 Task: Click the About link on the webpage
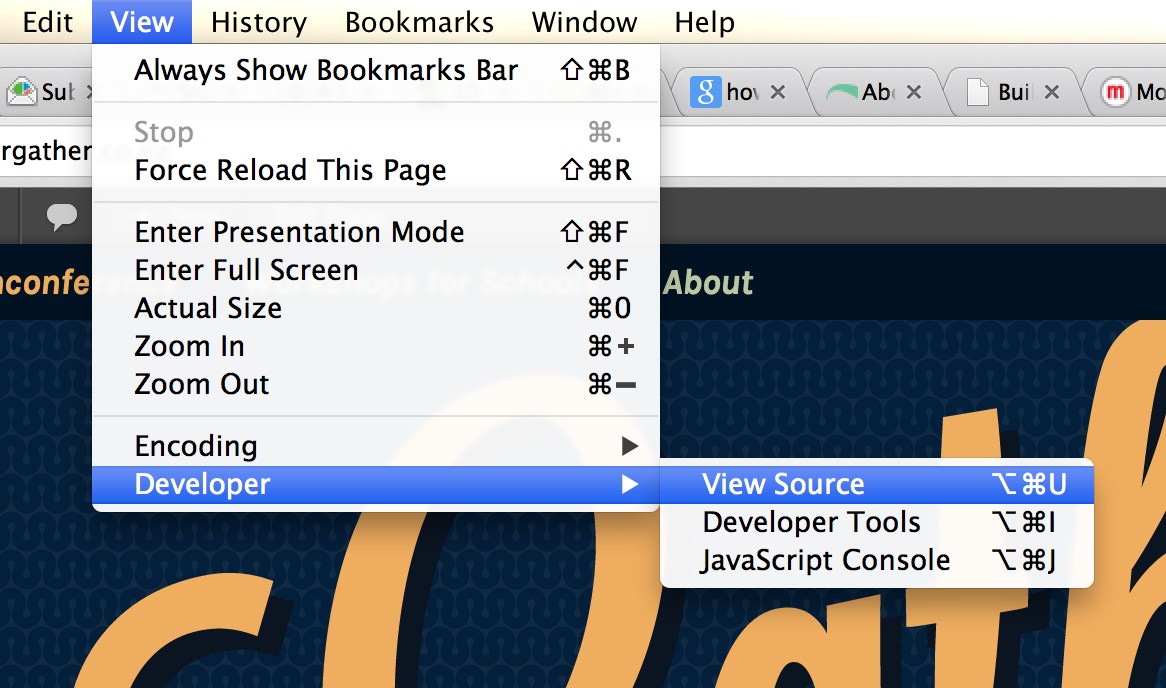coord(708,283)
